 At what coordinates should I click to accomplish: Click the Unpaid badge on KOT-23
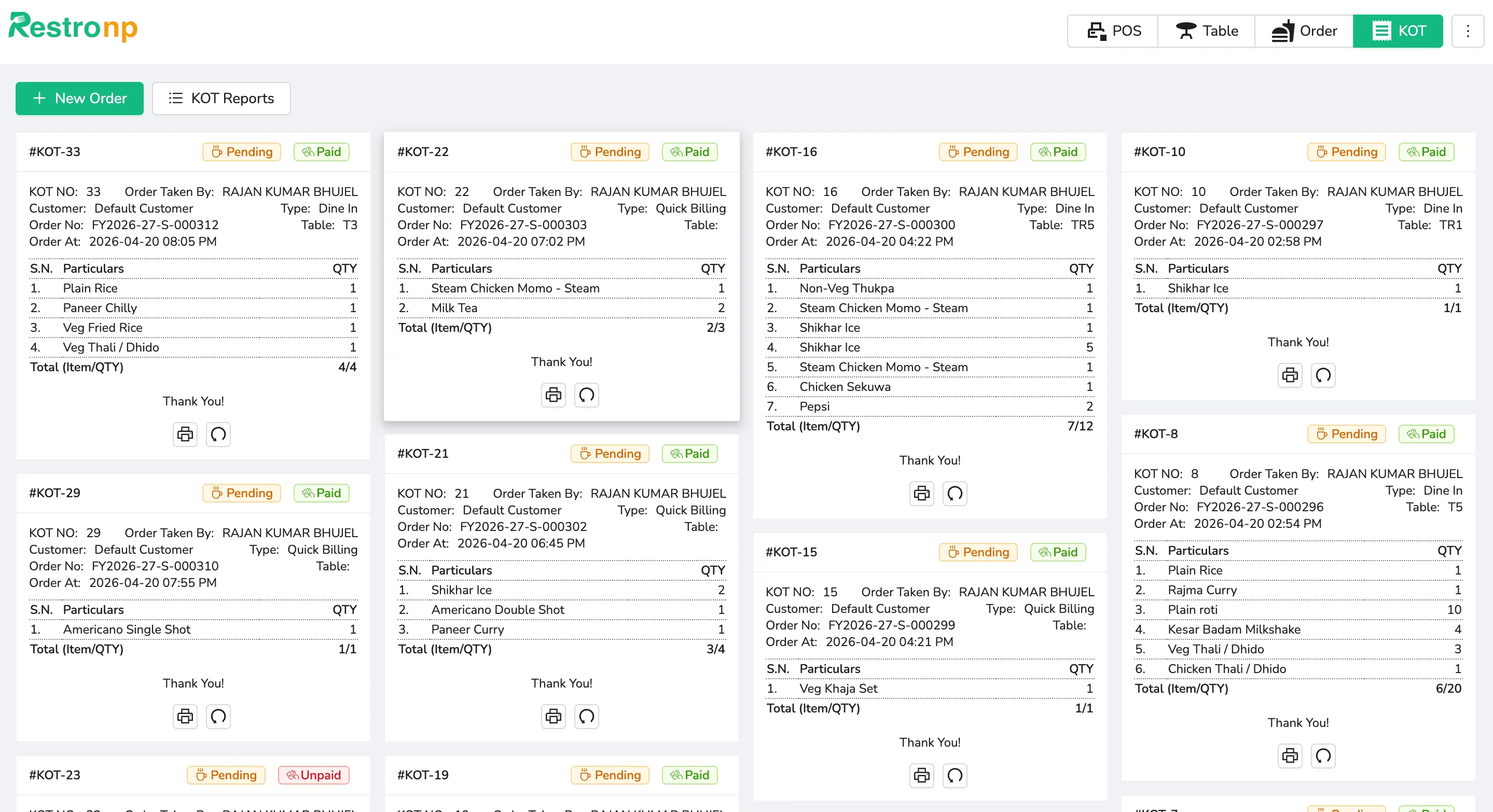313,775
